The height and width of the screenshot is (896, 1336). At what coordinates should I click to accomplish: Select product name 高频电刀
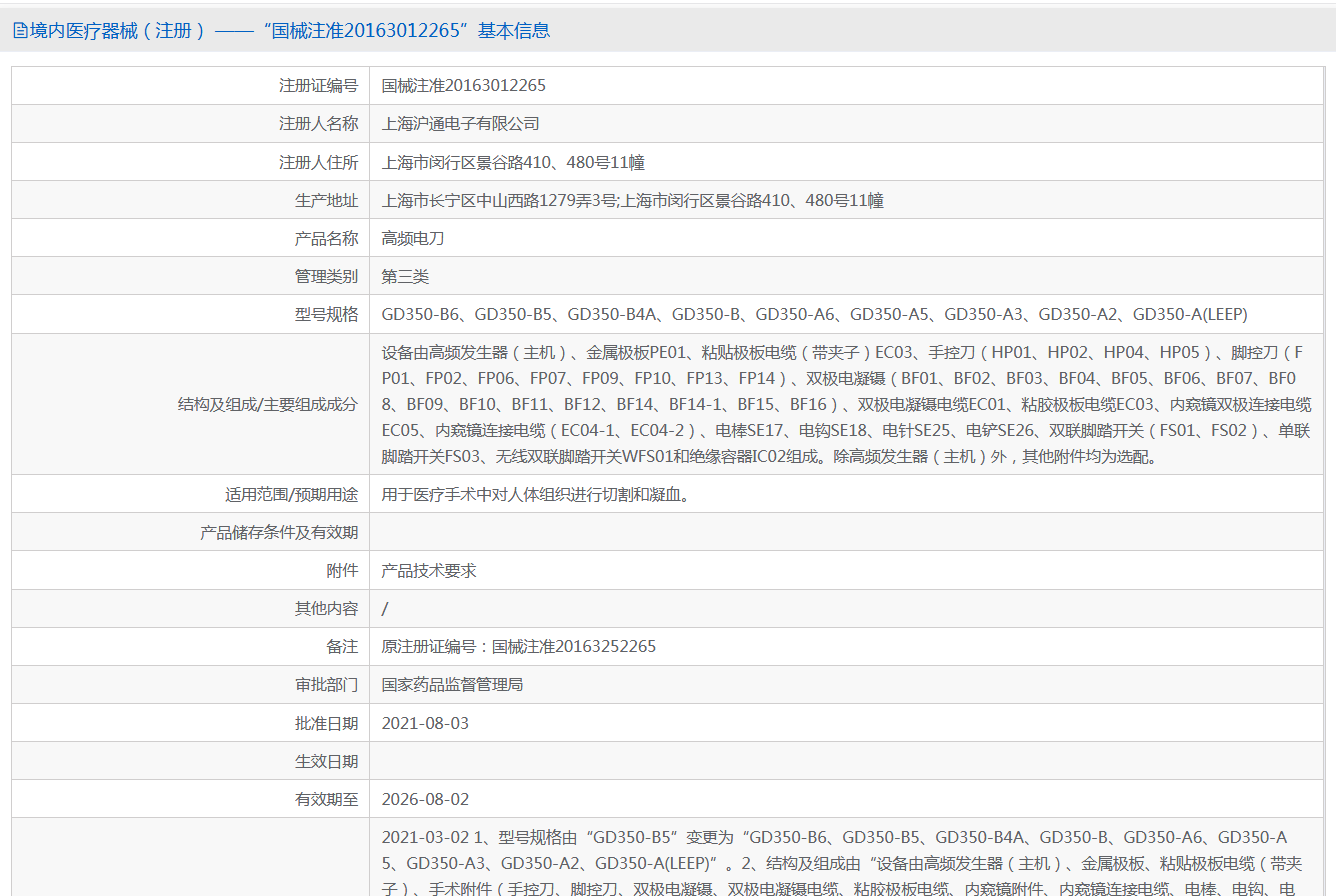413,238
